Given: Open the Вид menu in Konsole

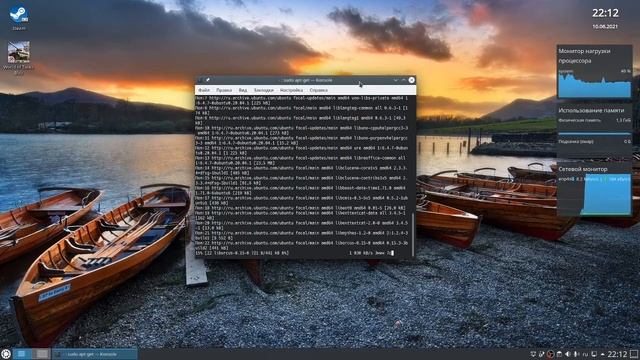Looking at the screenshot, I should click(243, 90).
